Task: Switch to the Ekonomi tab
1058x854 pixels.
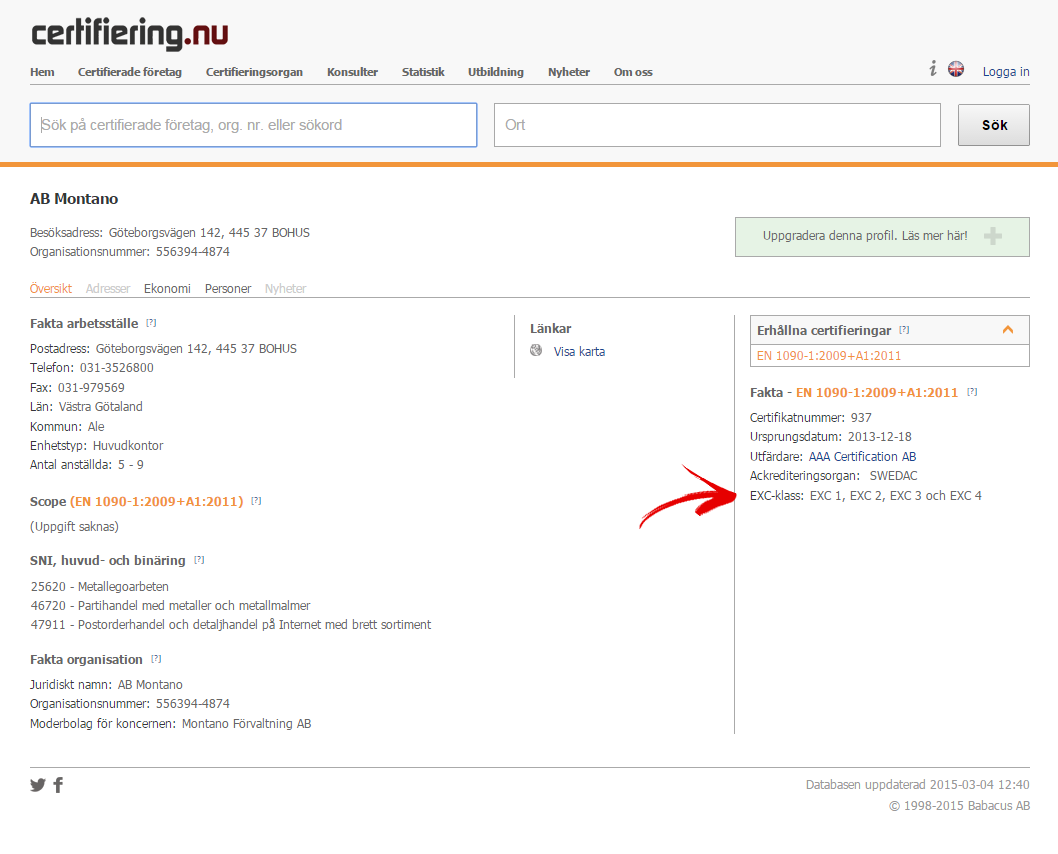Action: pyautogui.click(x=167, y=289)
